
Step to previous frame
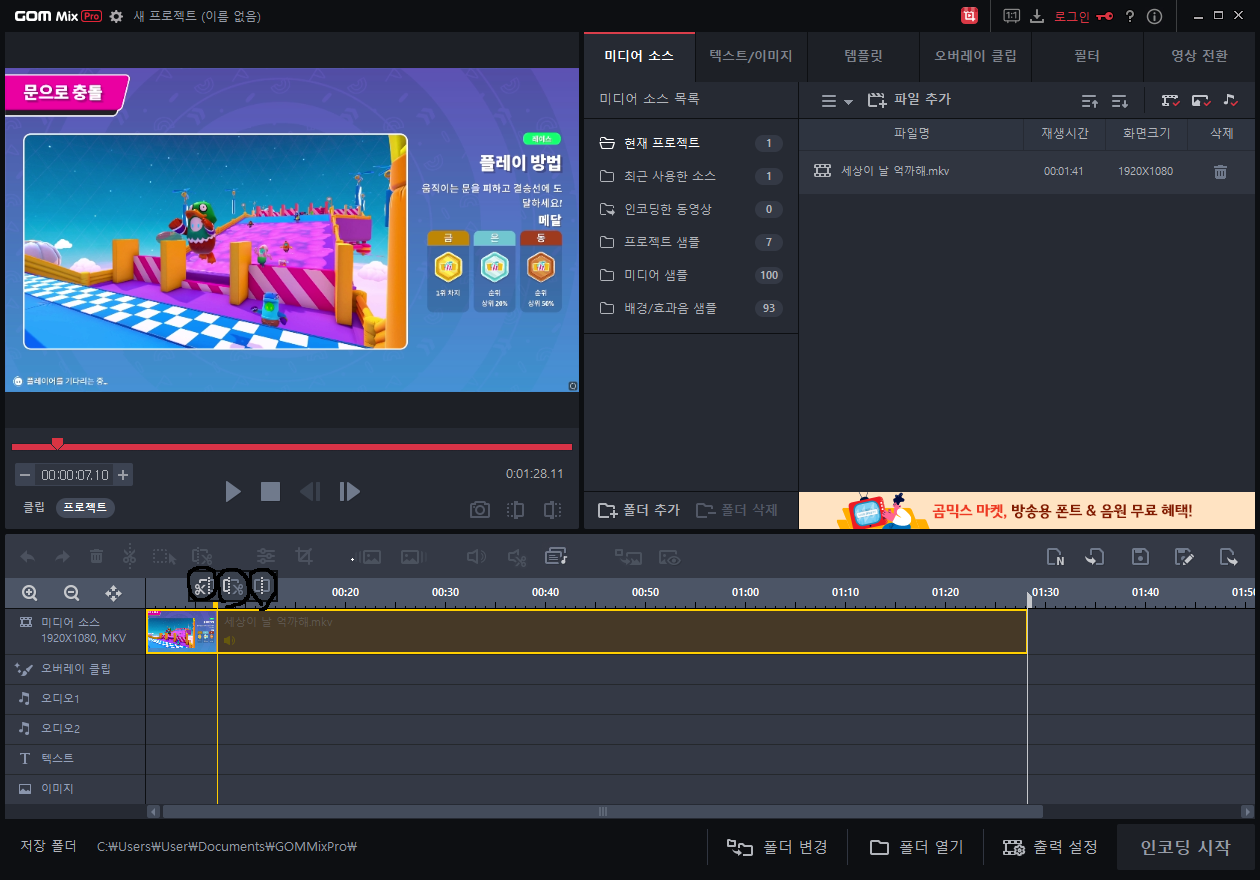pos(310,491)
